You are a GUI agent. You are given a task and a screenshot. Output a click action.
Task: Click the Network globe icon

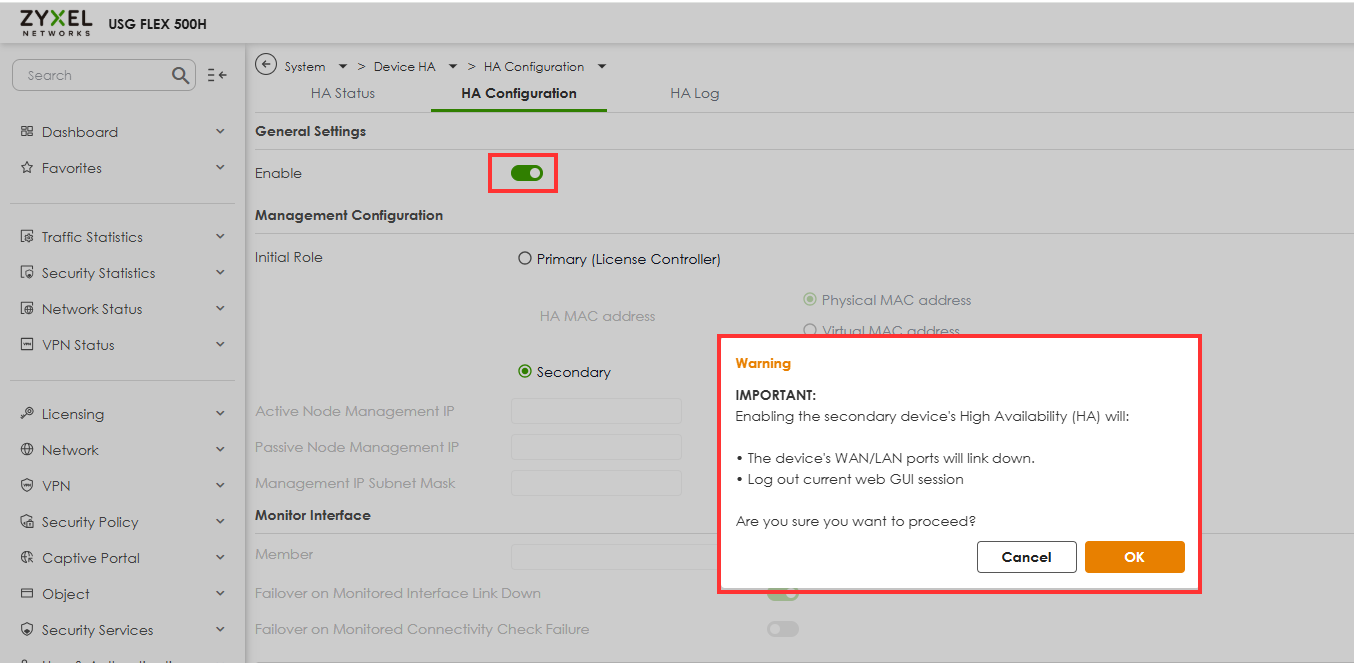tap(27, 450)
